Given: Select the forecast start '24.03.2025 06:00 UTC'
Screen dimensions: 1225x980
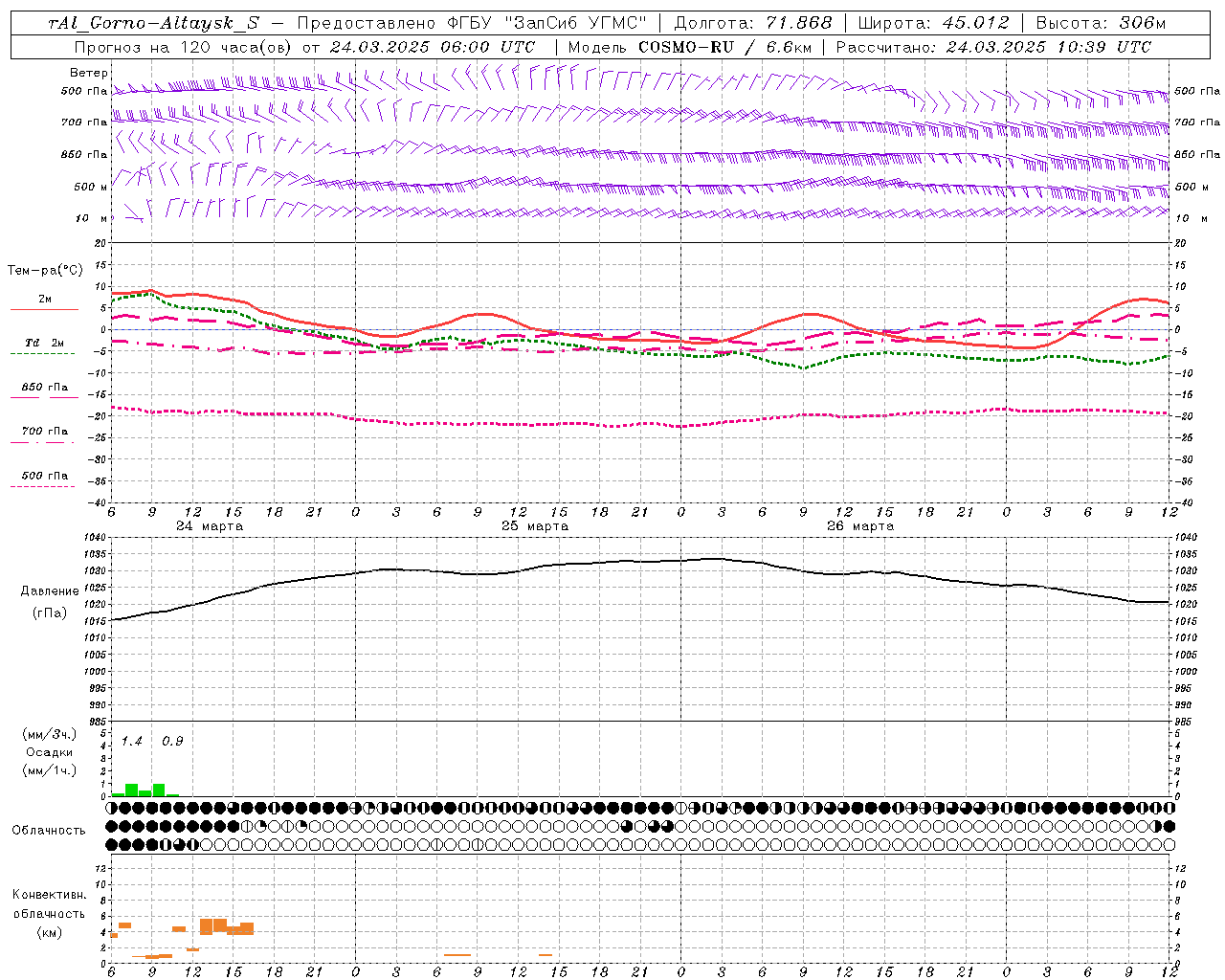Looking at the screenshot, I should coord(433,47).
